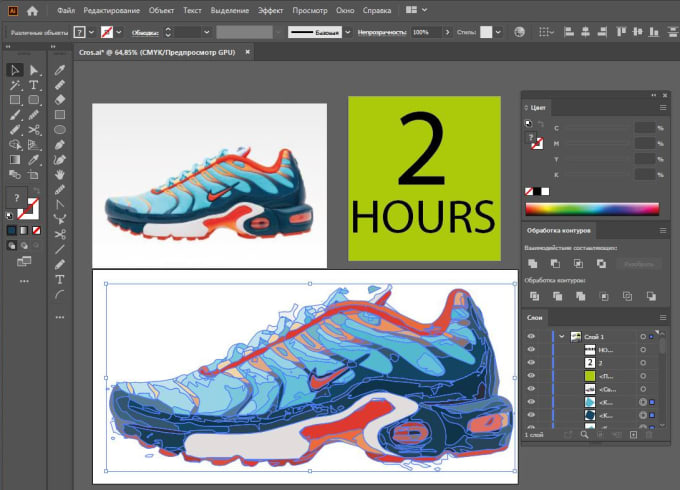The height and width of the screenshot is (490, 680).
Task: Choose the Gradient tool
Action: coord(15,160)
